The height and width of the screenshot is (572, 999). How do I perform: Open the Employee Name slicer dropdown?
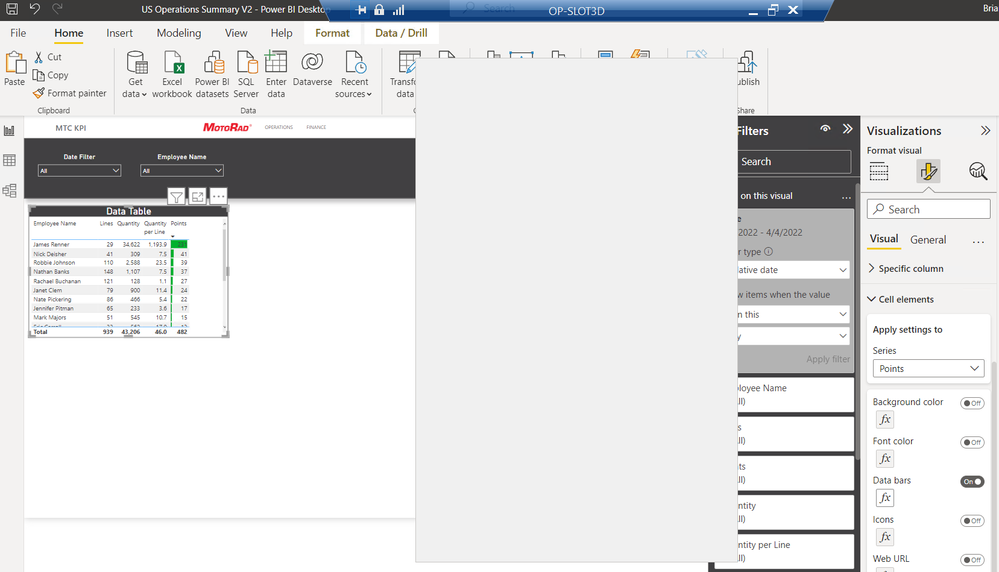click(x=182, y=171)
